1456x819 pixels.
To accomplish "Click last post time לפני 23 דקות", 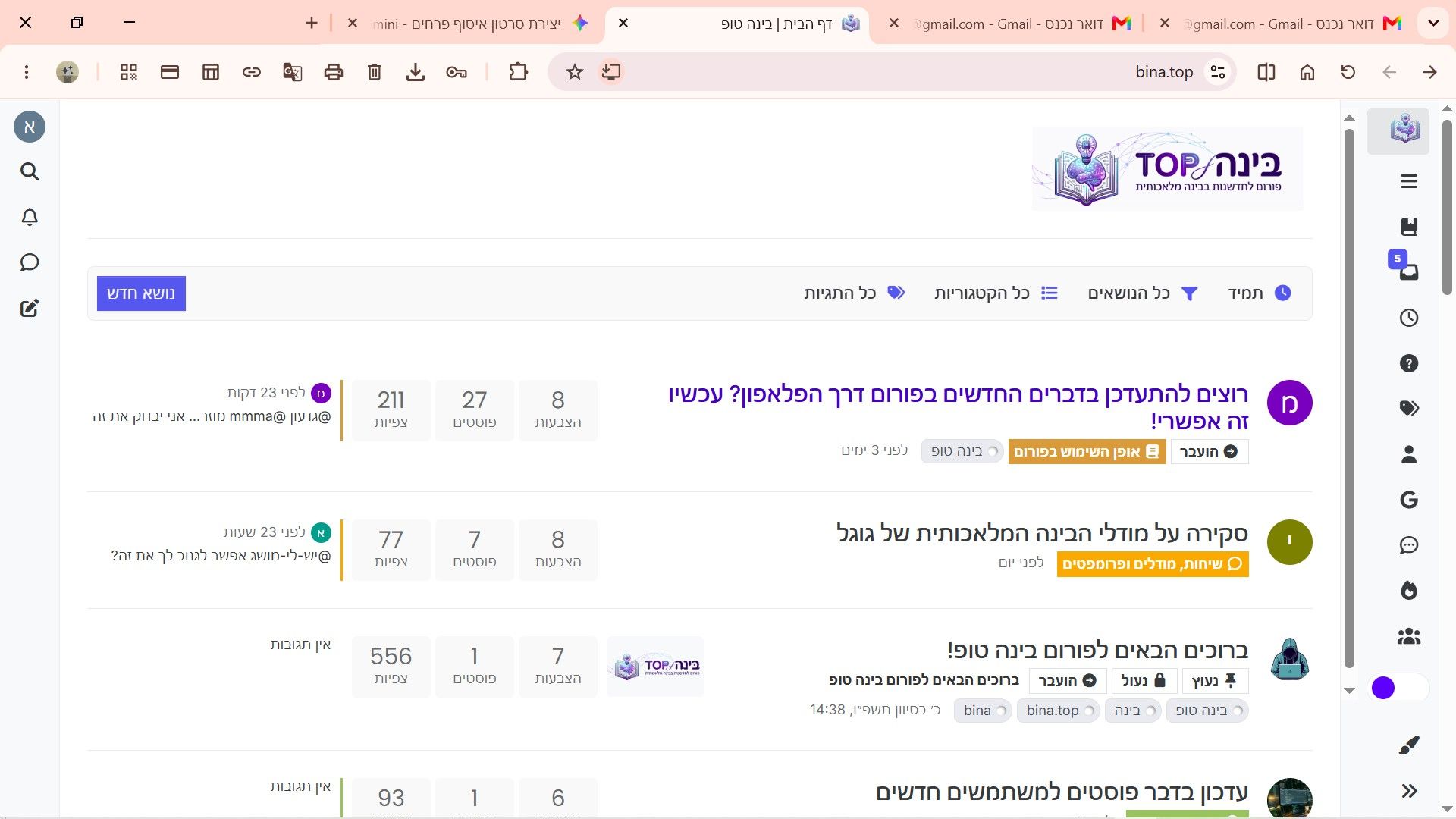I will pos(266,393).
